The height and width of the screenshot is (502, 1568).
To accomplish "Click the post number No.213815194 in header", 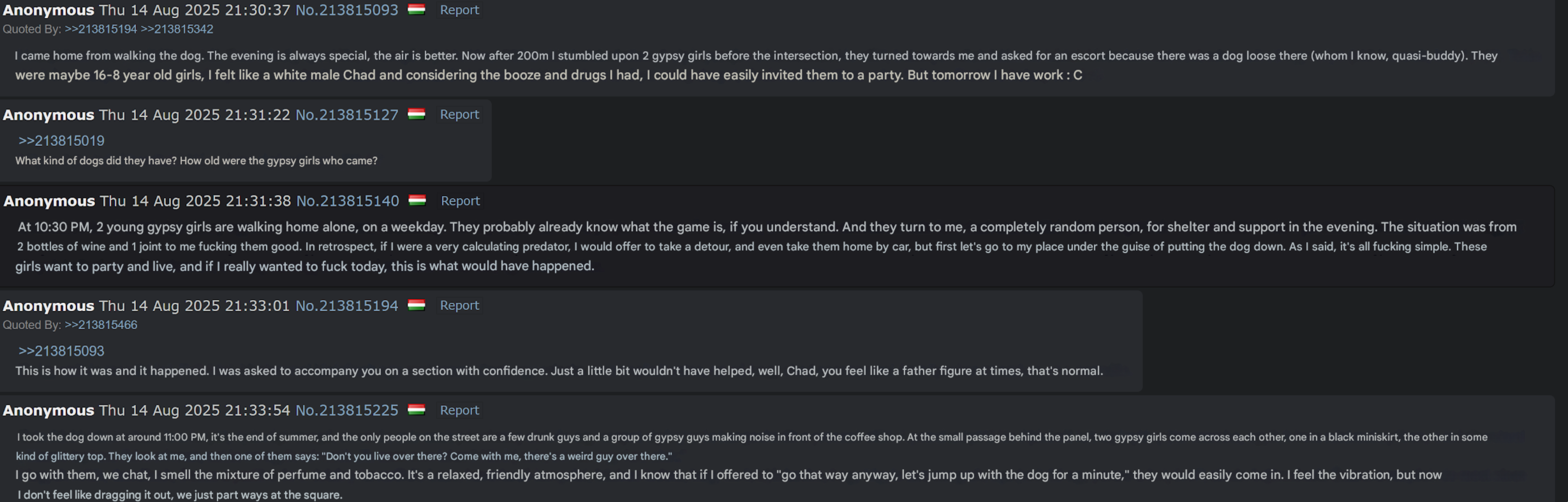I will pyautogui.click(x=346, y=305).
